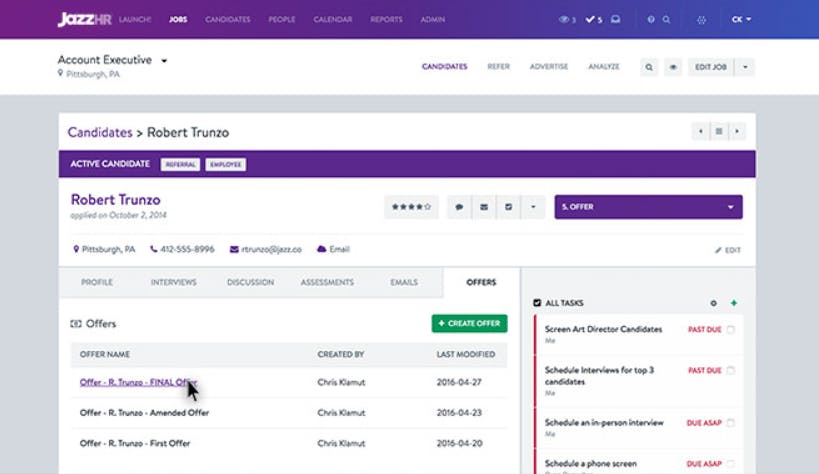
Task: Switch to the DISCUSSION tab
Action: (250, 282)
